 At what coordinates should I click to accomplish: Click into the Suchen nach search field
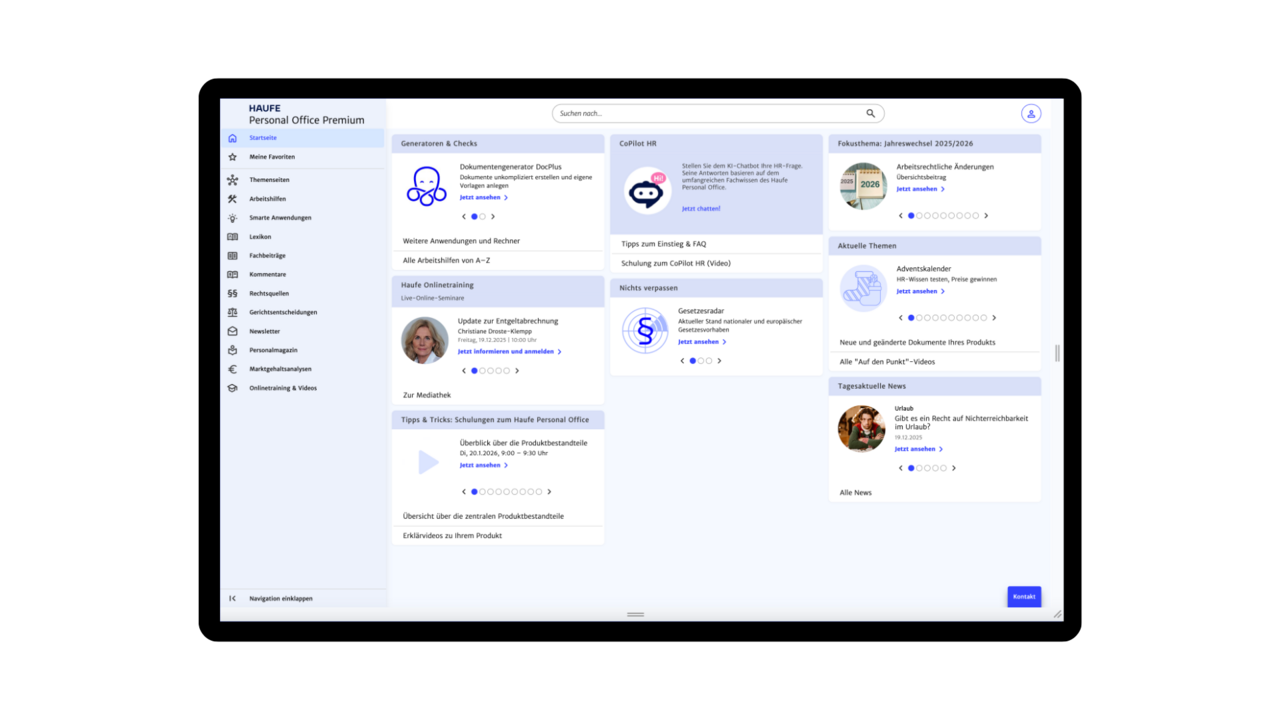(x=705, y=114)
